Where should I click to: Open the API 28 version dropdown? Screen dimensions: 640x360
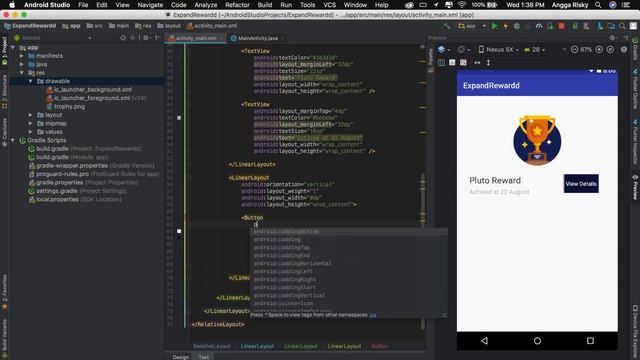pyautogui.click(x=535, y=49)
